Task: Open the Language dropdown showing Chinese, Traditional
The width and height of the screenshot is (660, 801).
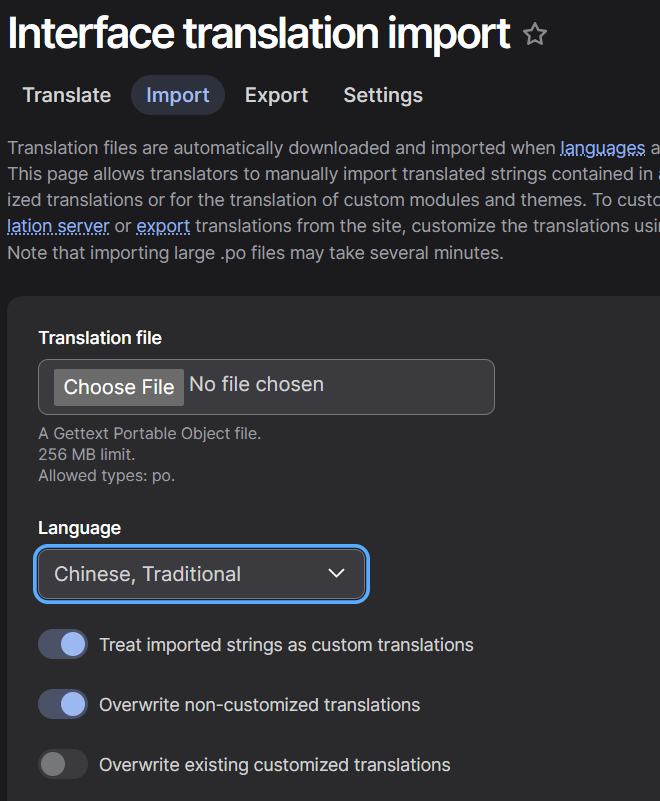Action: (200, 574)
